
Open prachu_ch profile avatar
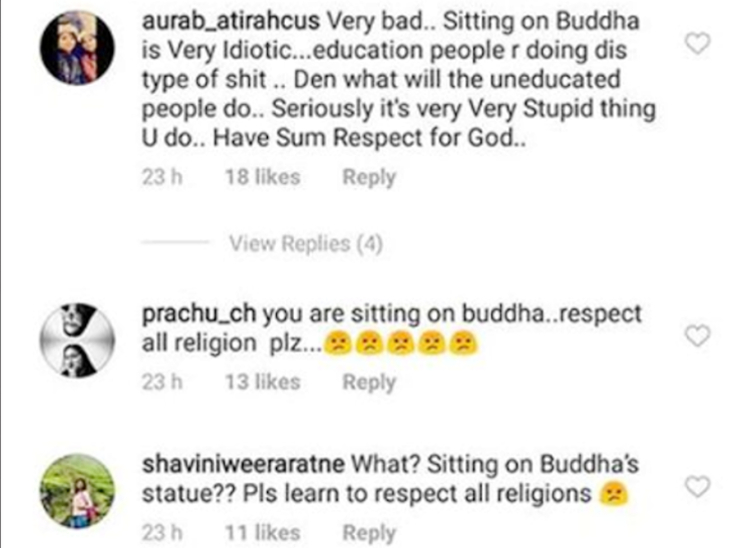[x=77, y=340]
